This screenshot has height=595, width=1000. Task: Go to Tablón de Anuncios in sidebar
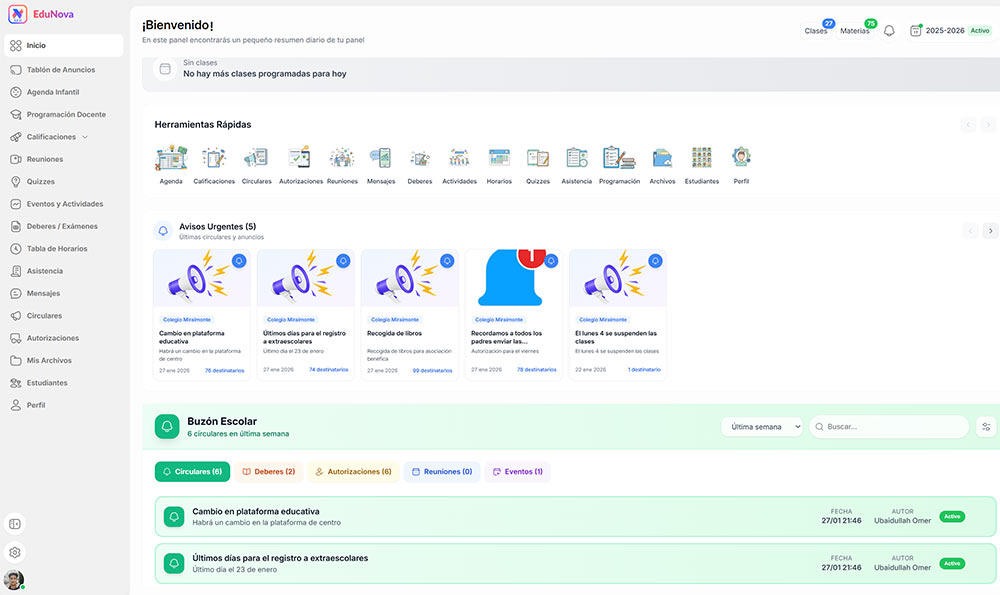(60, 70)
